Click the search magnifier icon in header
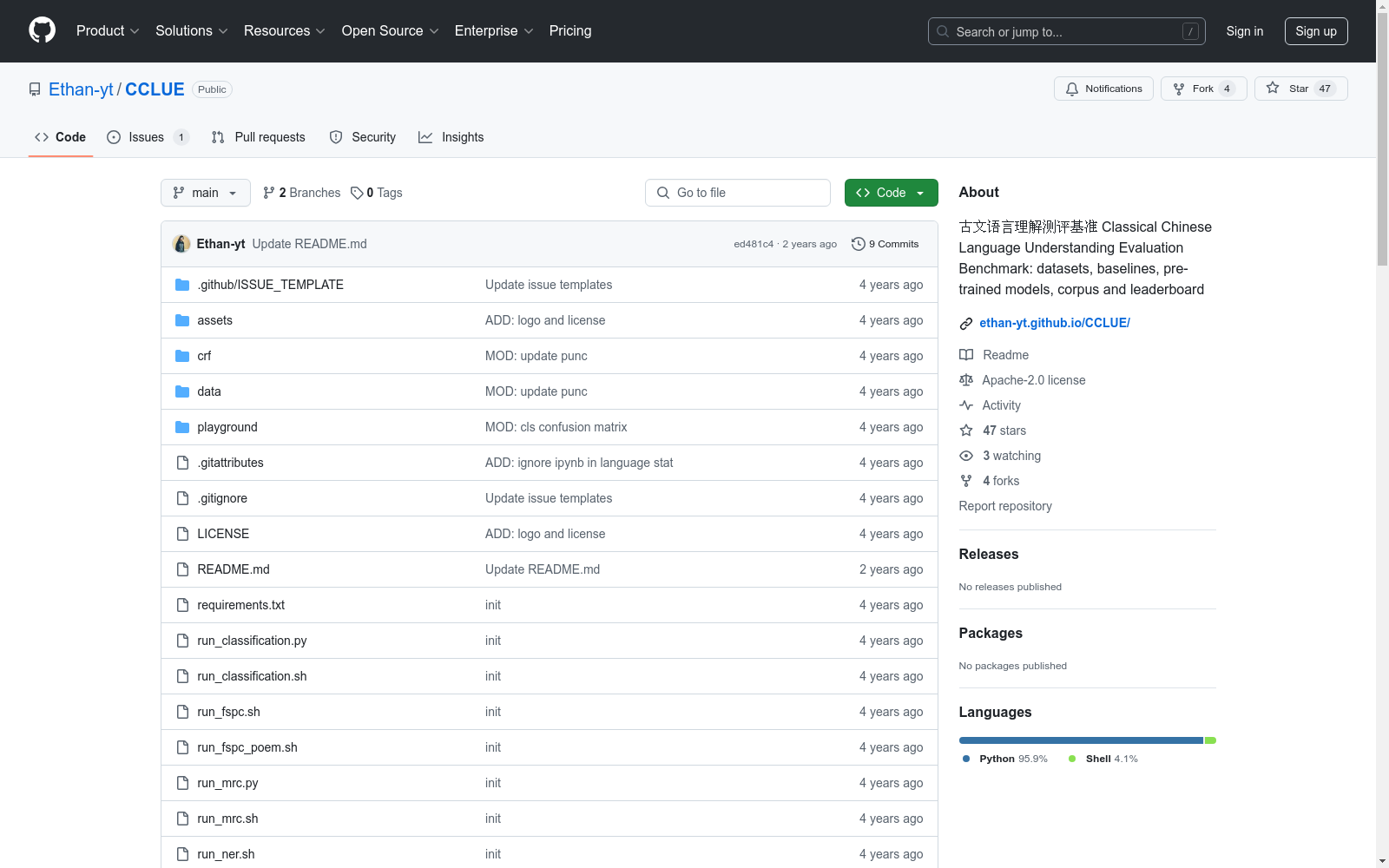Image resolution: width=1389 pixels, height=868 pixels. [943, 31]
